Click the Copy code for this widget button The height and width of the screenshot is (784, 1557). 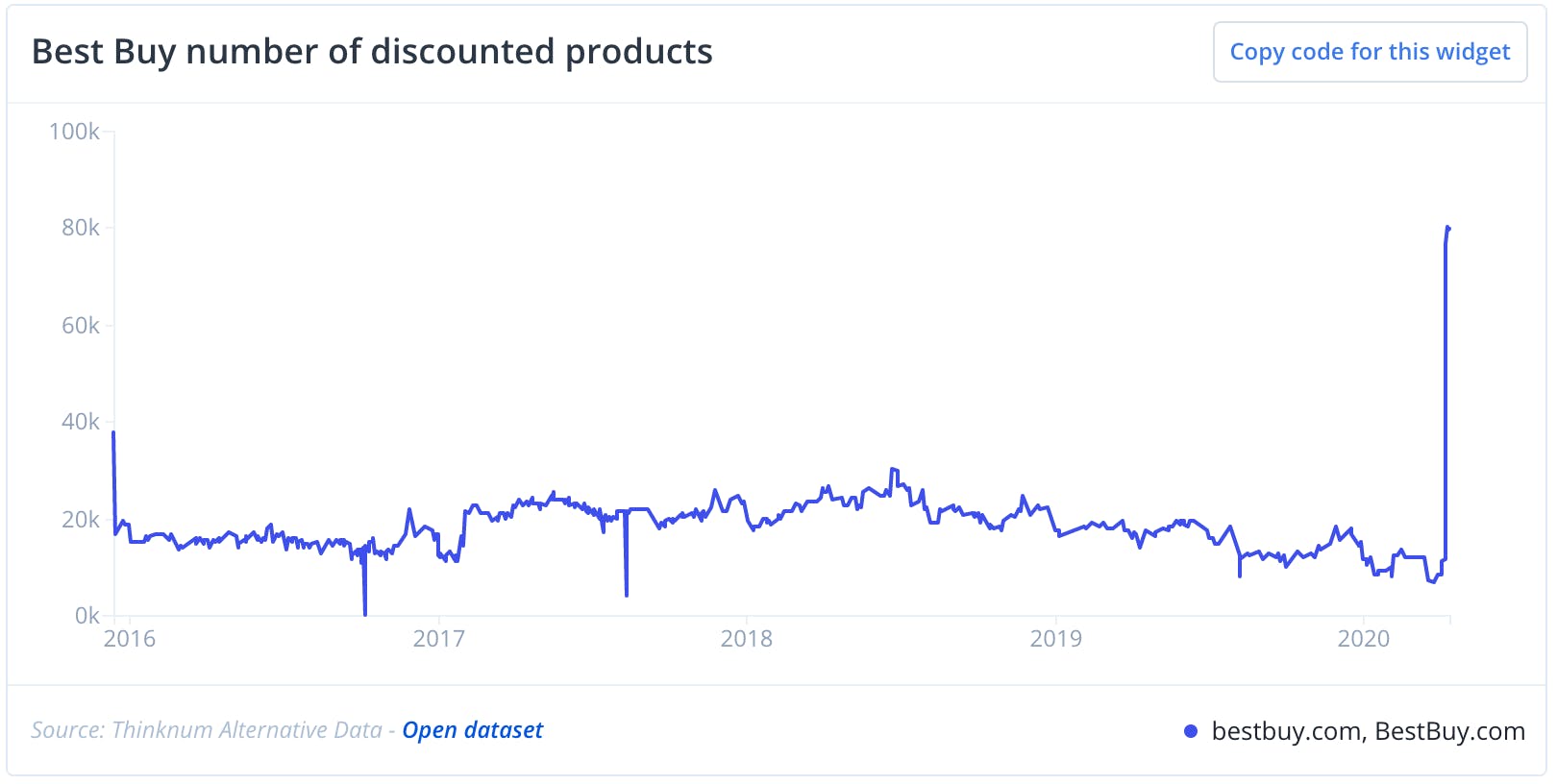click(1370, 52)
